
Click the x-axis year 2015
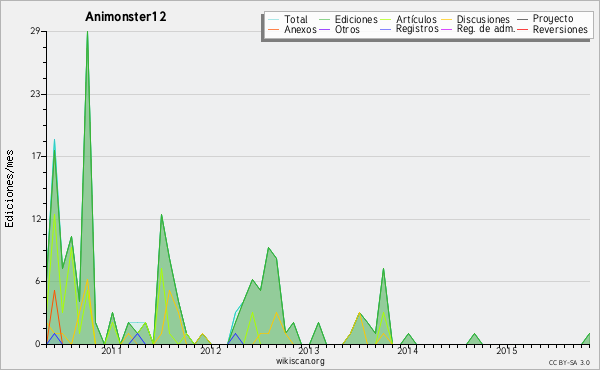[x=507, y=350]
